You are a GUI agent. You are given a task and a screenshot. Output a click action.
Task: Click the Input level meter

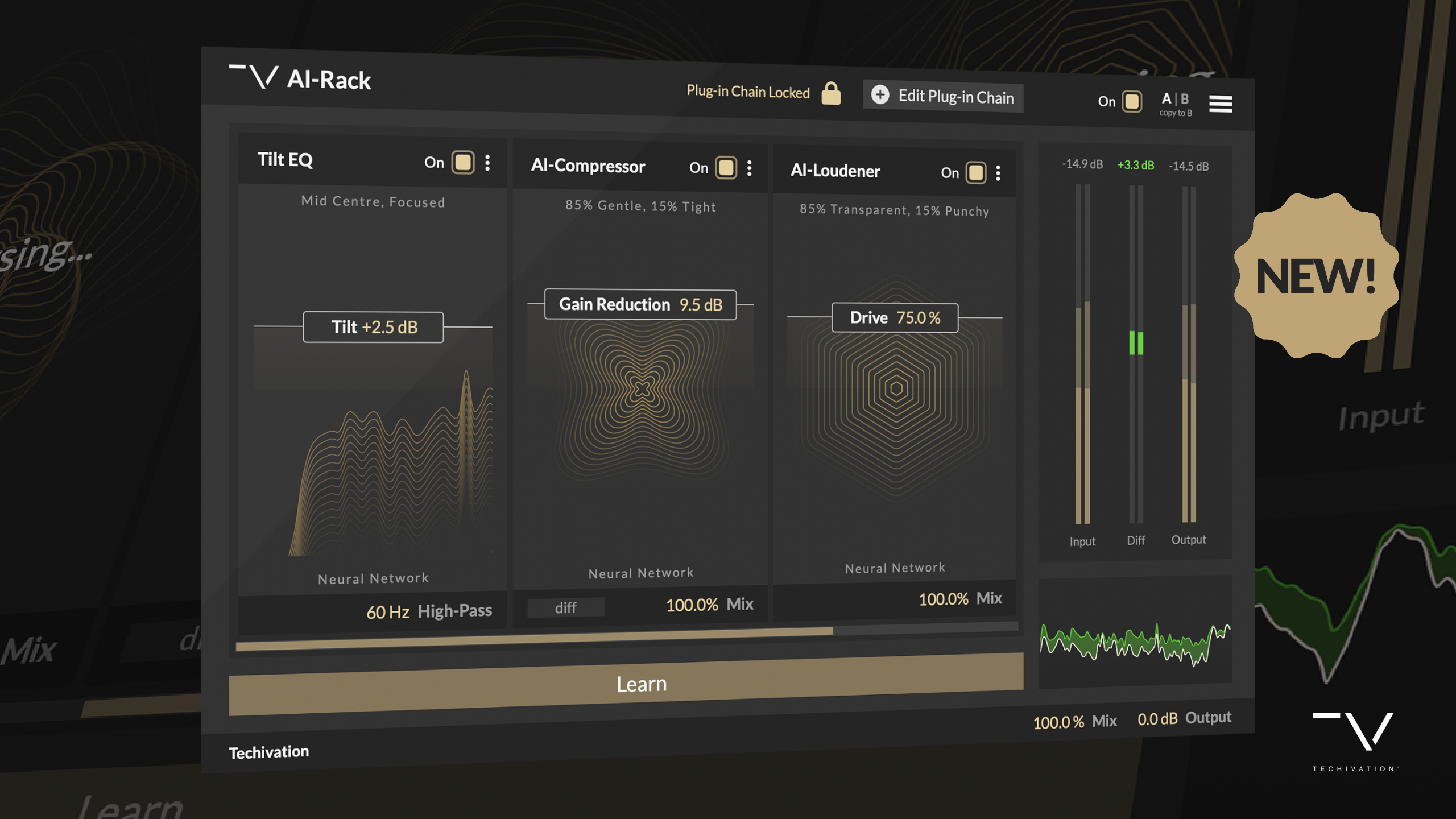(1082, 354)
